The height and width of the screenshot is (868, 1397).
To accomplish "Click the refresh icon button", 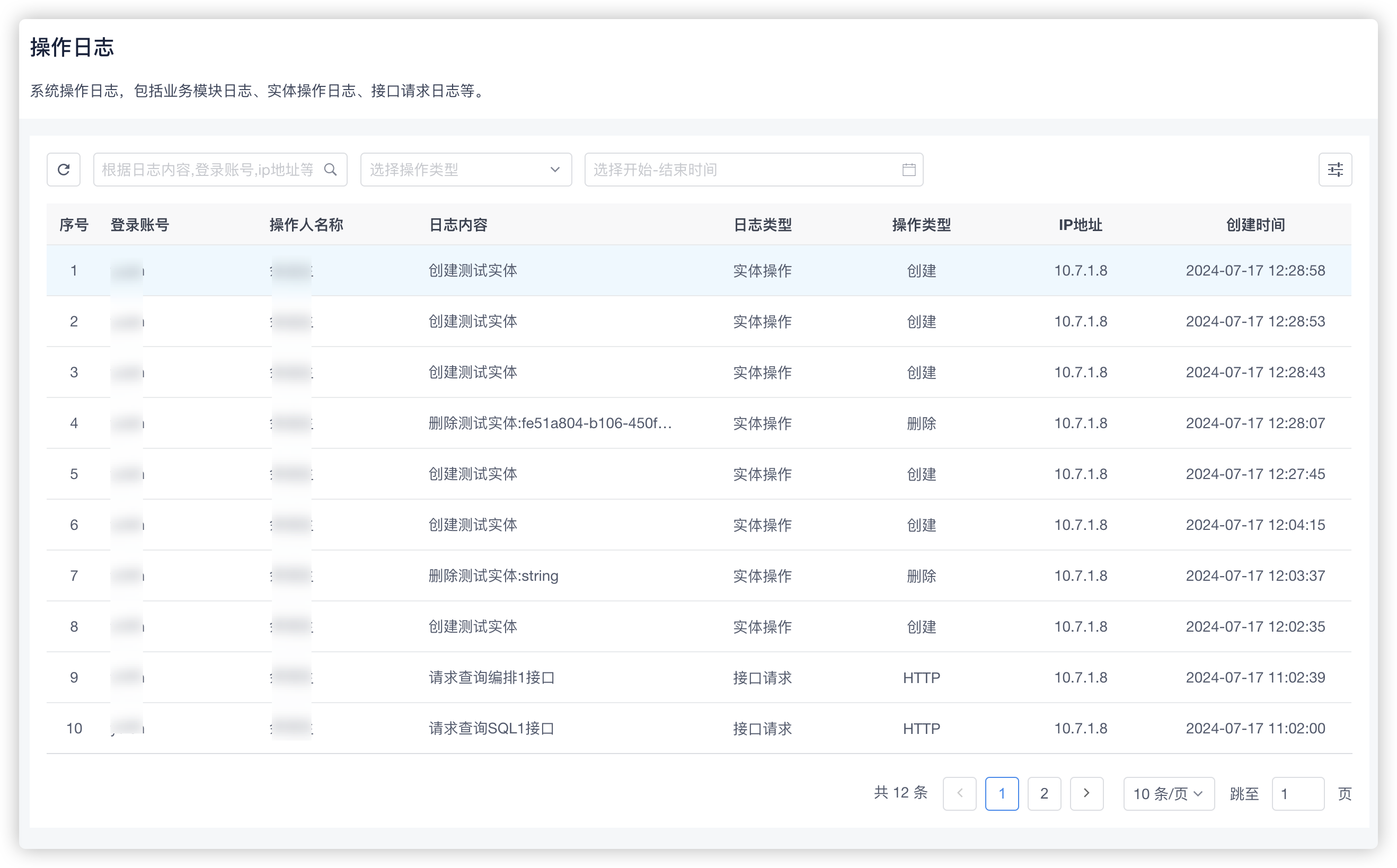I will click(64, 170).
